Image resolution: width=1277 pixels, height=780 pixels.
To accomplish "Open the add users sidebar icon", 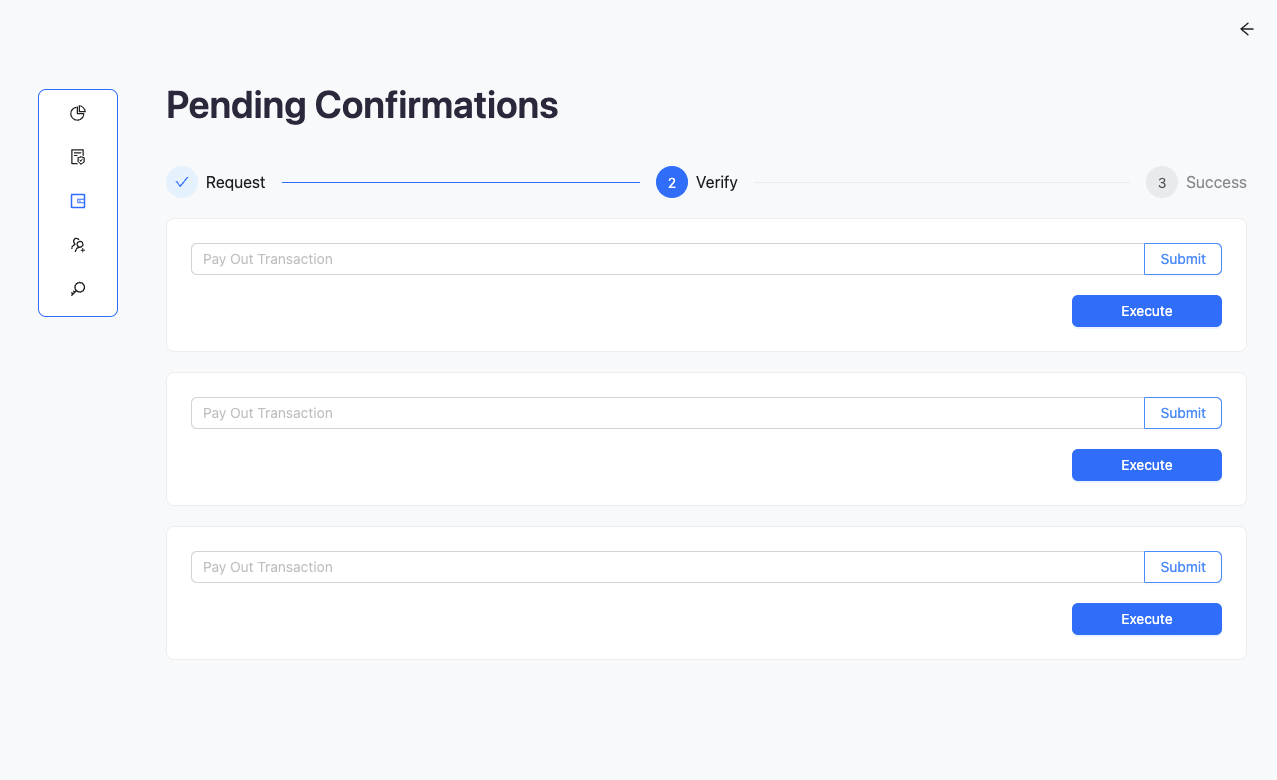I will 78,245.
